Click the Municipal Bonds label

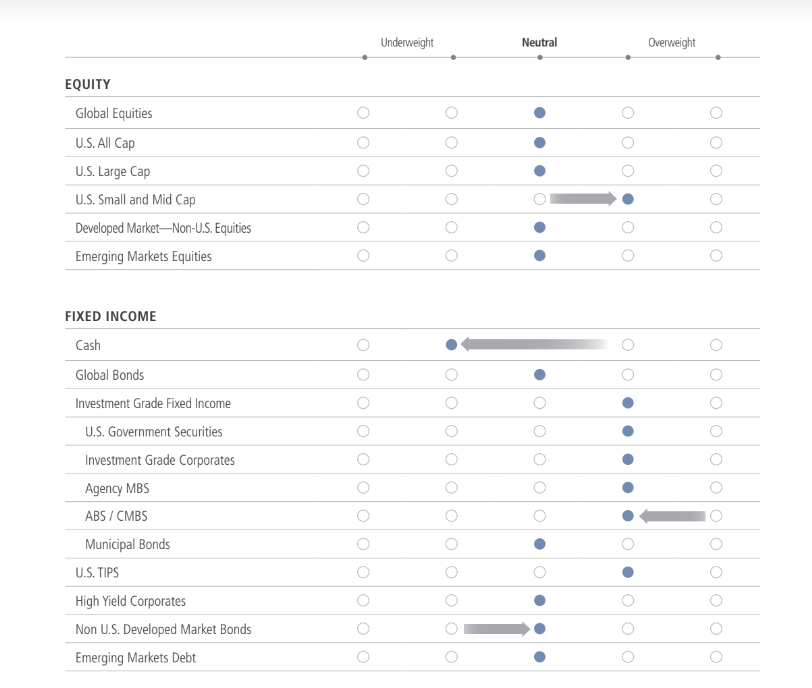point(127,545)
